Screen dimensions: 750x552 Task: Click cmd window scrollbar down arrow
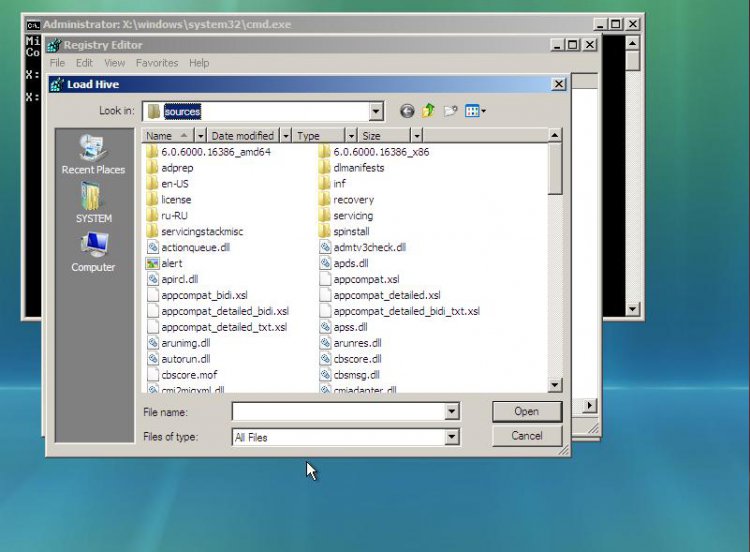click(632, 309)
